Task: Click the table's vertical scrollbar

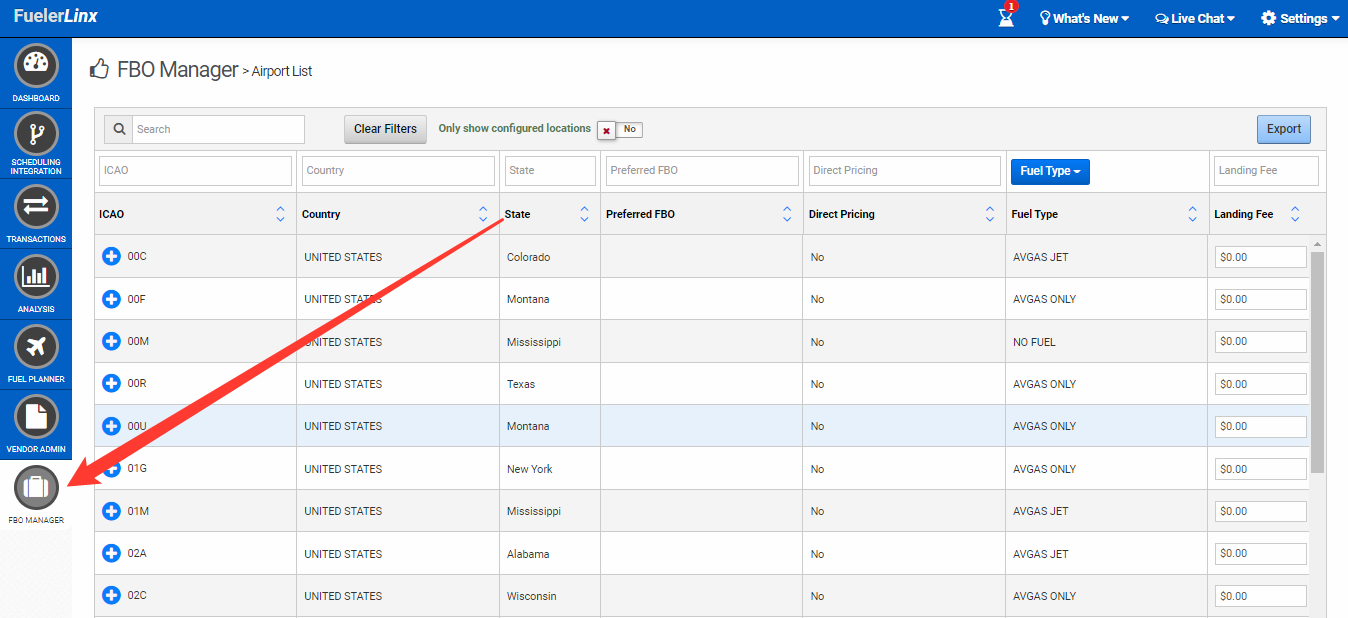Action: click(x=1317, y=360)
